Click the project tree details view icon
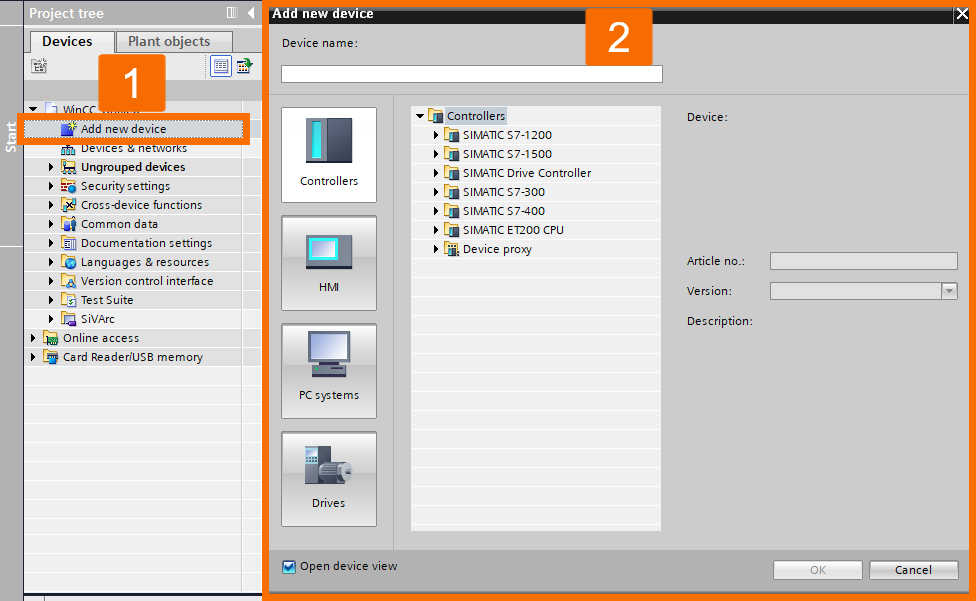The height and width of the screenshot is (601, 976). tap(220, 66)
